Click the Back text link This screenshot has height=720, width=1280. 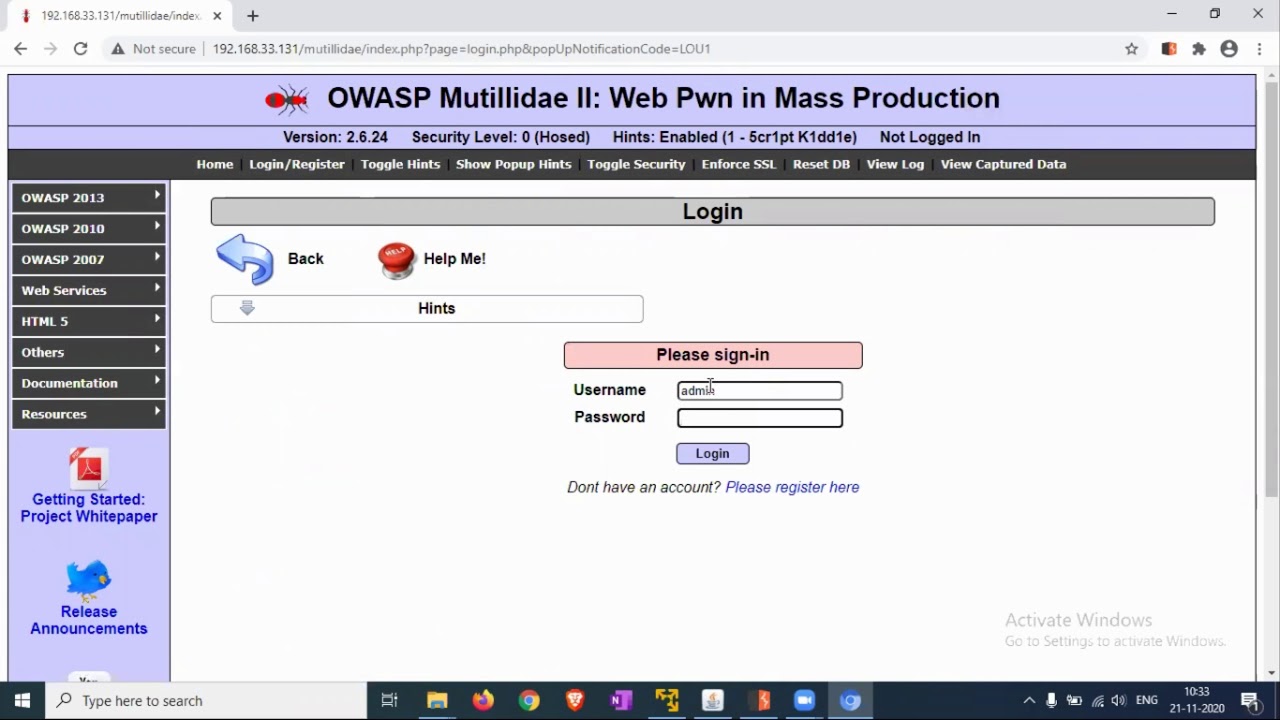pos(305,259)
